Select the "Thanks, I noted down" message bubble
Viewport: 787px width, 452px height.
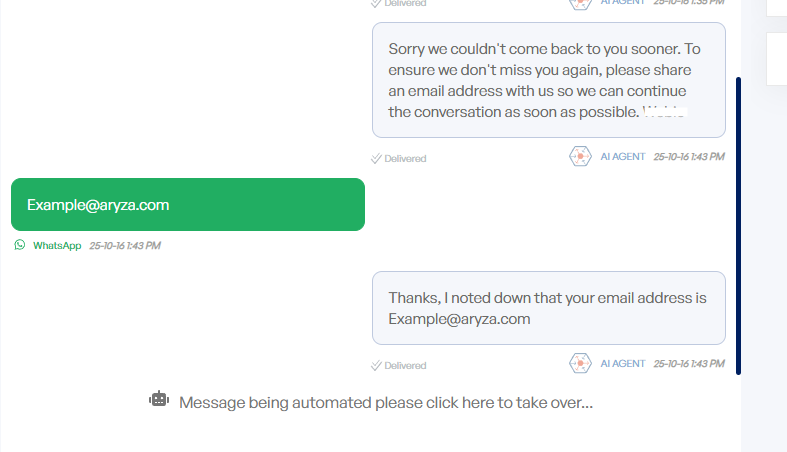click(x=548, y=308)
